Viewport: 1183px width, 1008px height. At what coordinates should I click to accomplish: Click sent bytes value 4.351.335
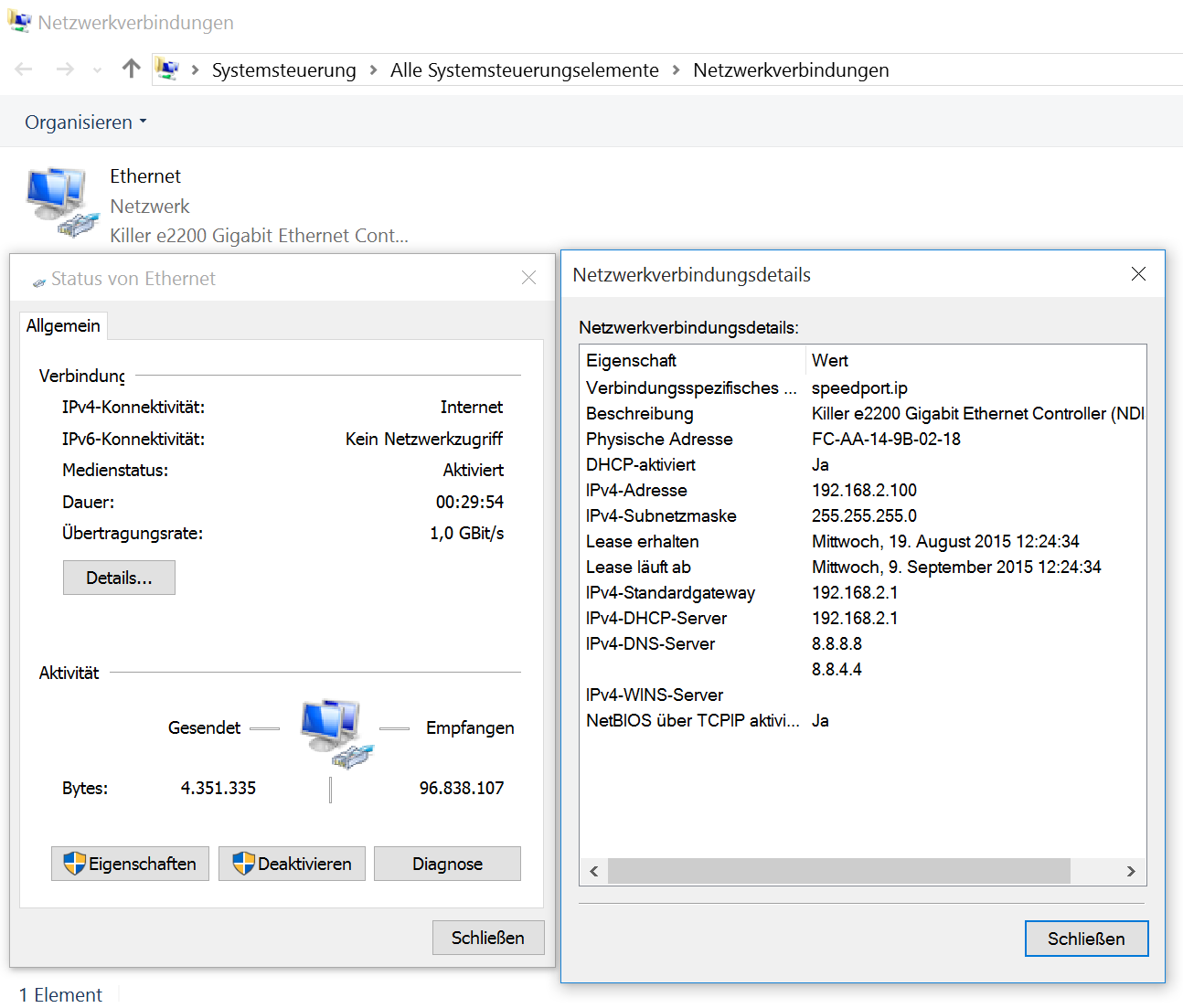click(x=218, y=788)
